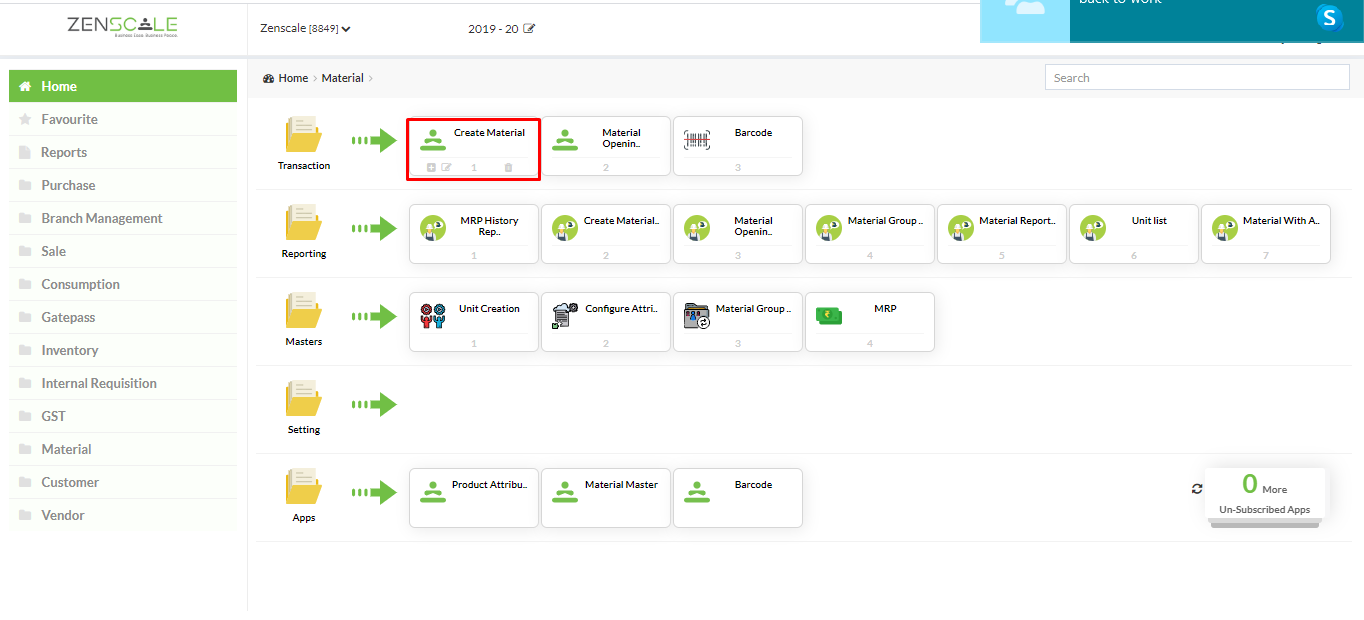Click the Transaction label under its folder
Viewport: 1364px width, 620px height.
click(304, 166)
